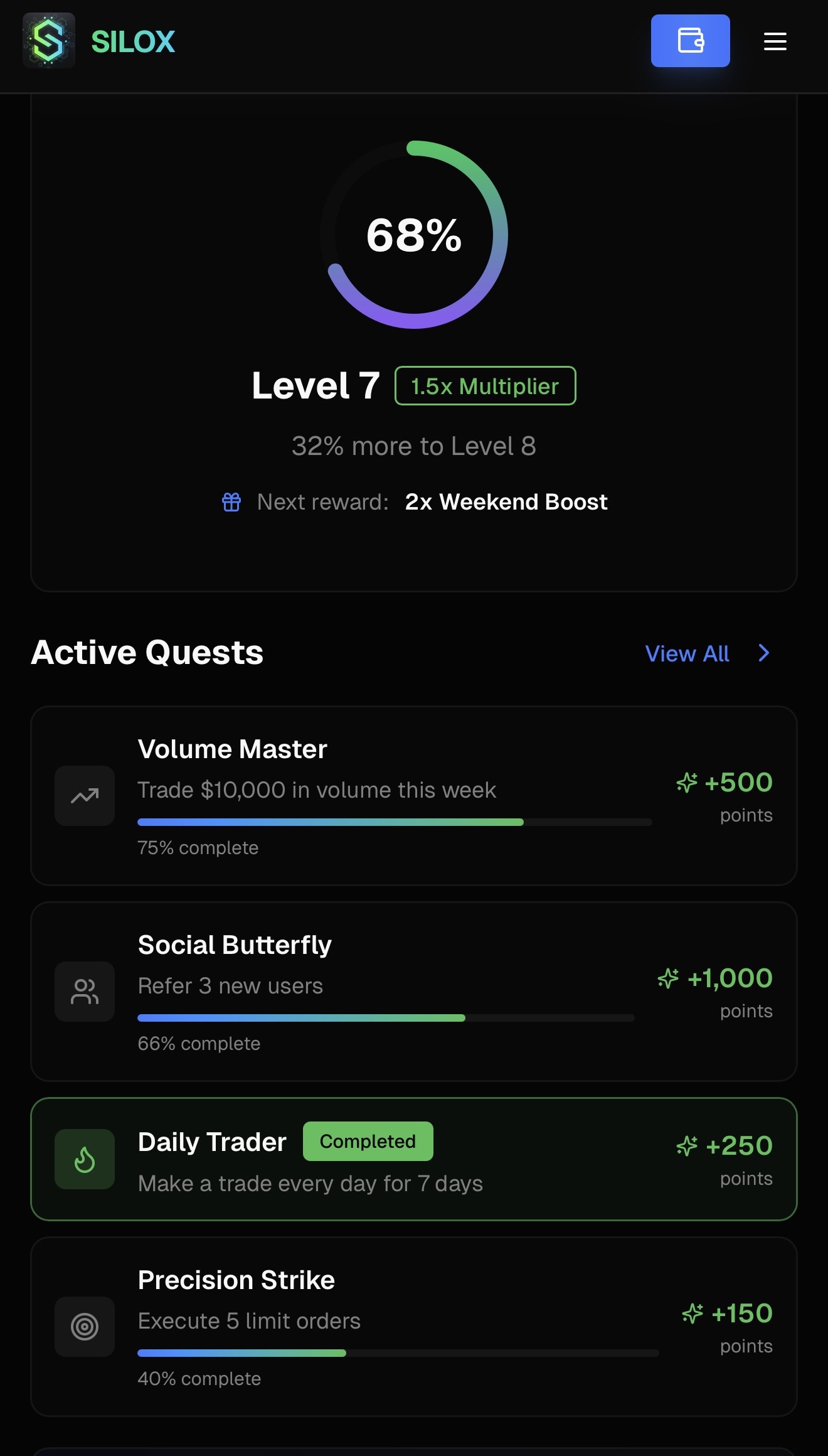Open the wallet icon in the header
The image size is (828, 1456).
[x=690, y=41]
